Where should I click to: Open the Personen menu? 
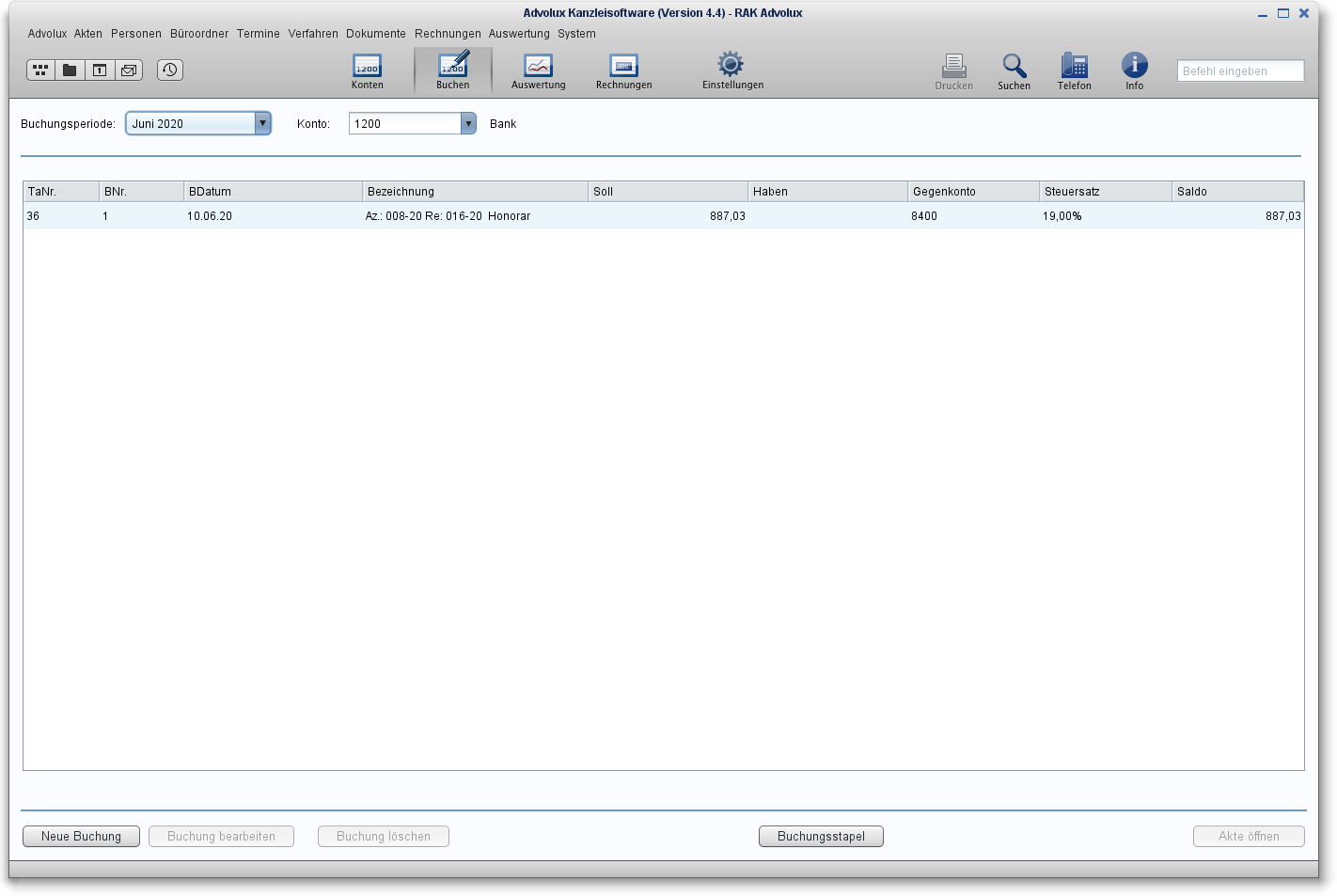pyautogui.click(x=136, y=34)
